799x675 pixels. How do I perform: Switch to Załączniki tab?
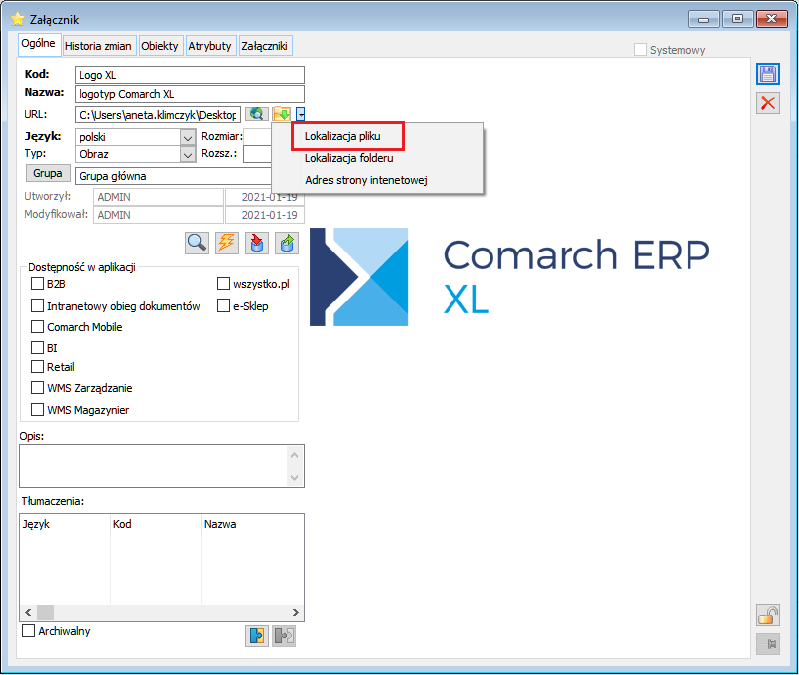coord(264,46)
